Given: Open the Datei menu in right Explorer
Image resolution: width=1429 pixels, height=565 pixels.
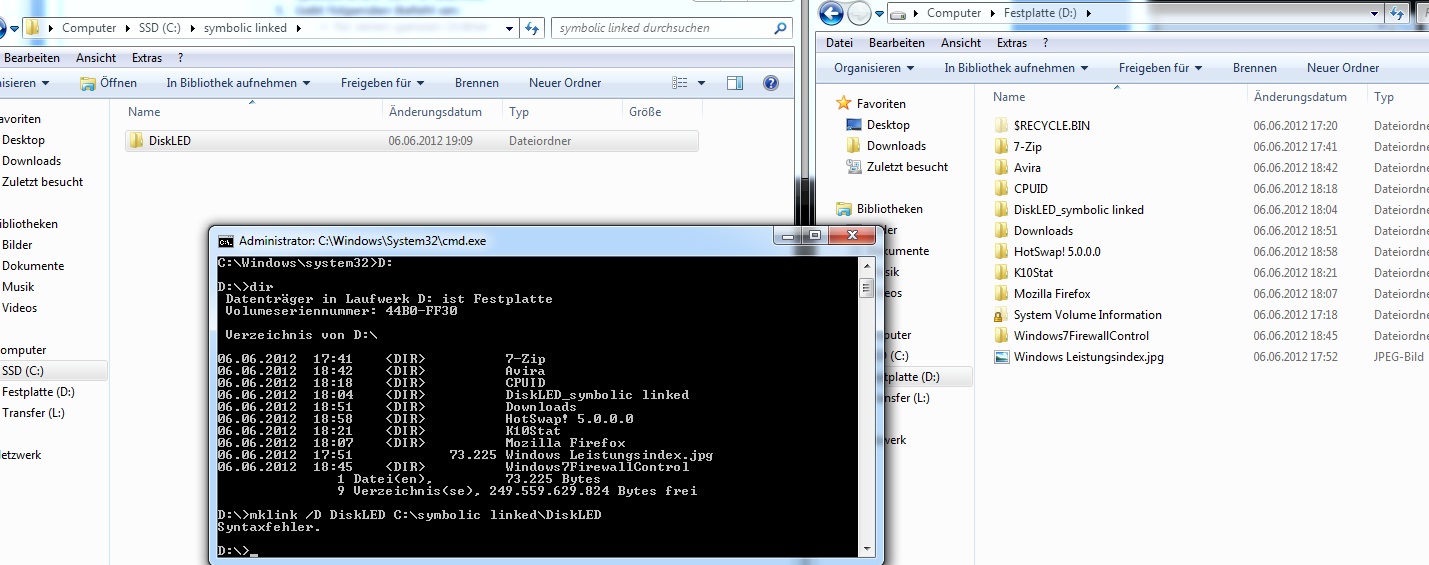Looking at the screenshot, I should [840, 43].
